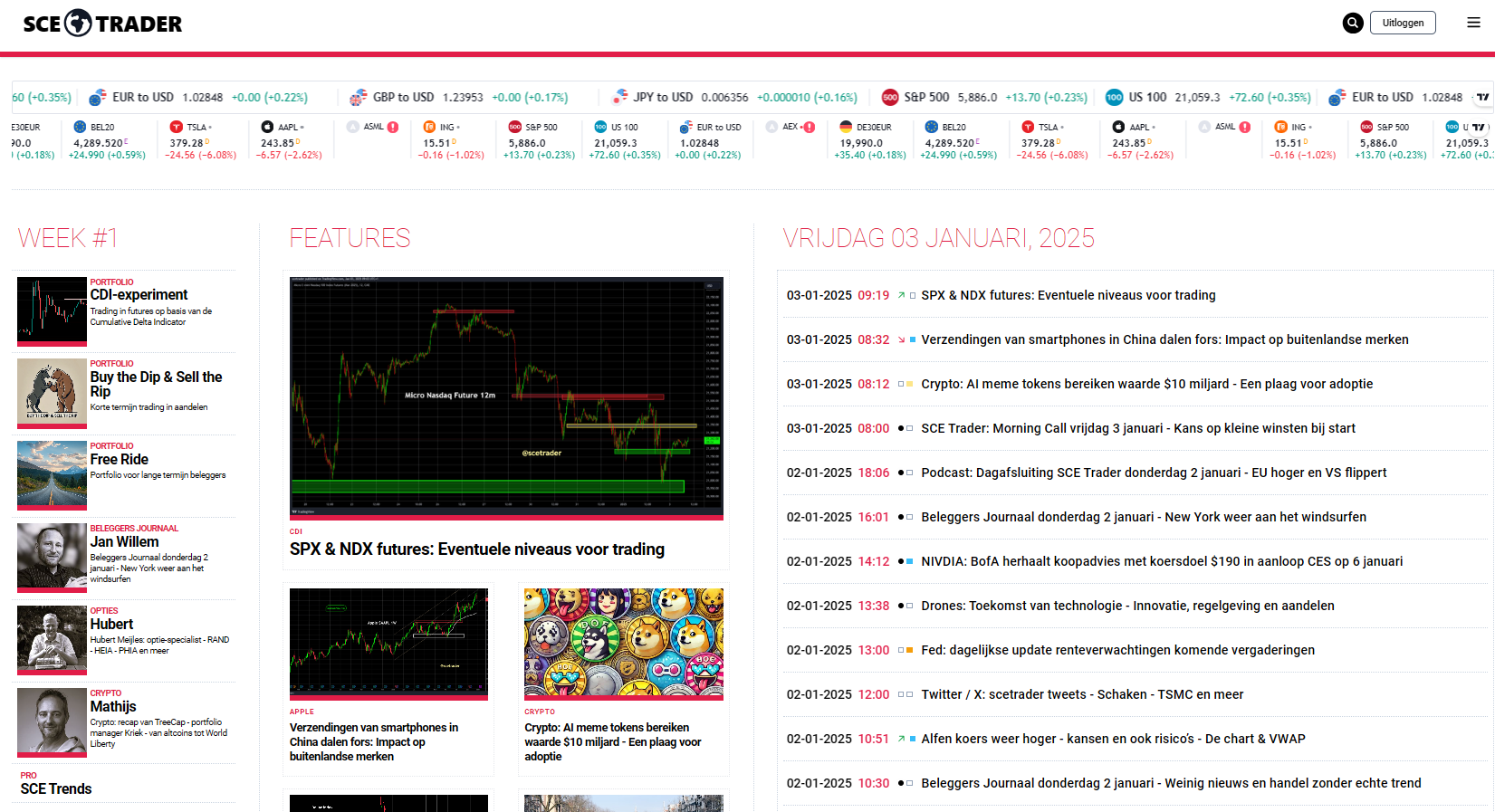Image resolution: width=1495 pixels, height=812 pixels.
Task: Click the FEATURES section heading
Action: coord(350,238)
